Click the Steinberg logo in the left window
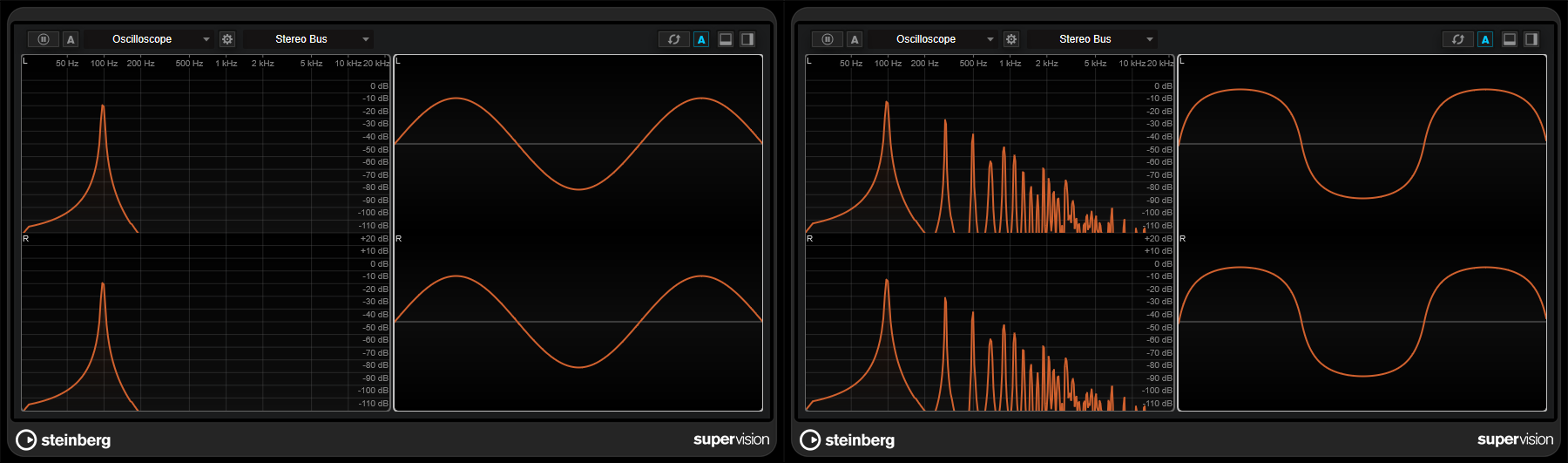This screenshot has height=463, width=1568. click(64, 439)
